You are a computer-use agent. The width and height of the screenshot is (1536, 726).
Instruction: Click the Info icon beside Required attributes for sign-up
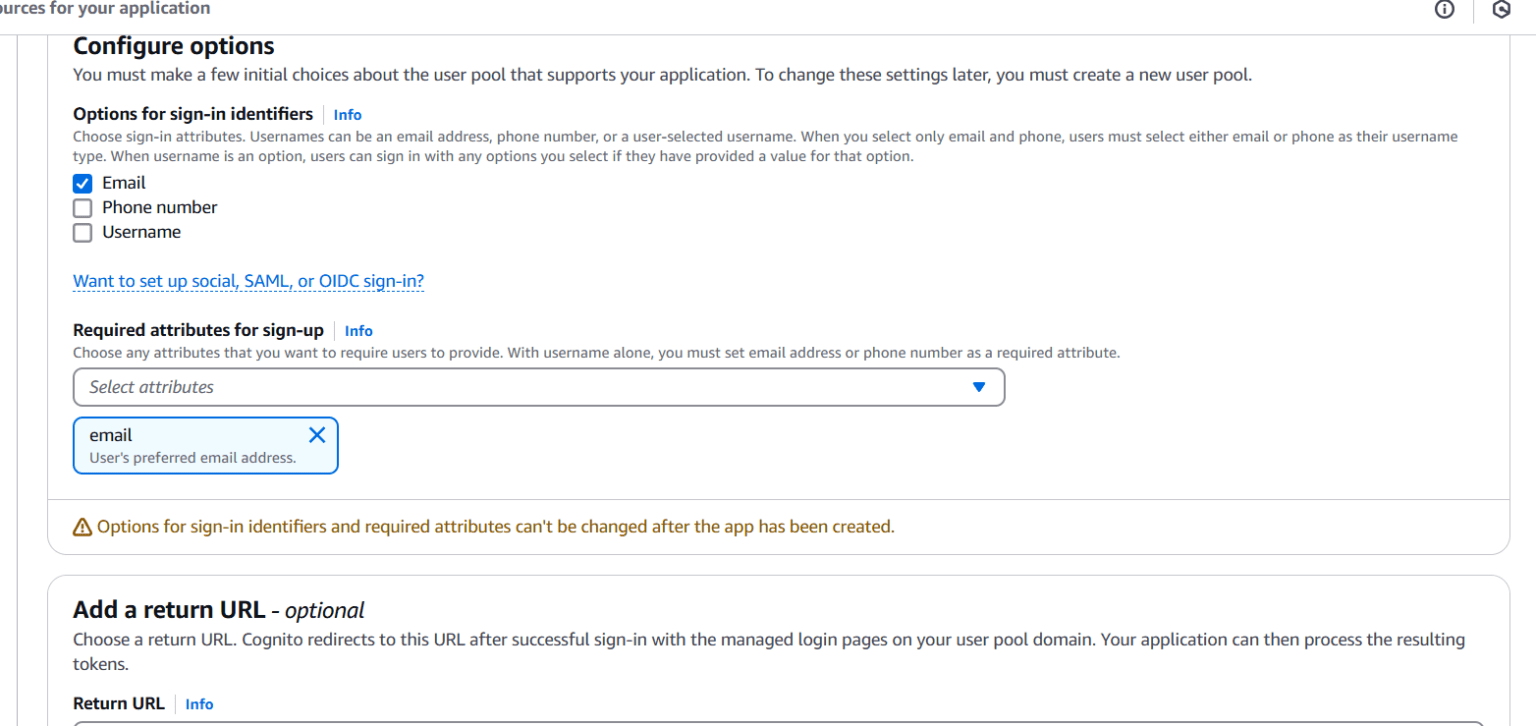pyautogui.click(x=358, y=331)
